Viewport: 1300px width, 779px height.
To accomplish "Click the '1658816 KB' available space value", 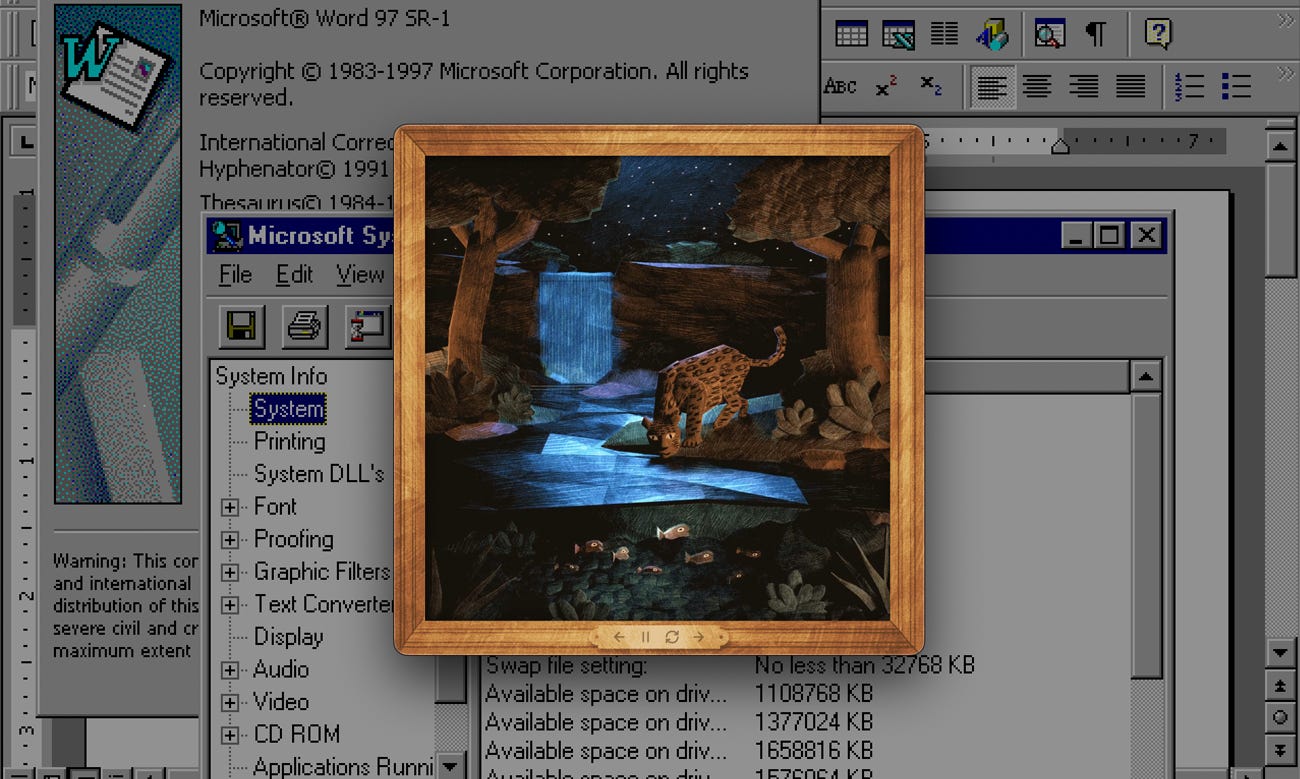I will click(x=814, y=749).
